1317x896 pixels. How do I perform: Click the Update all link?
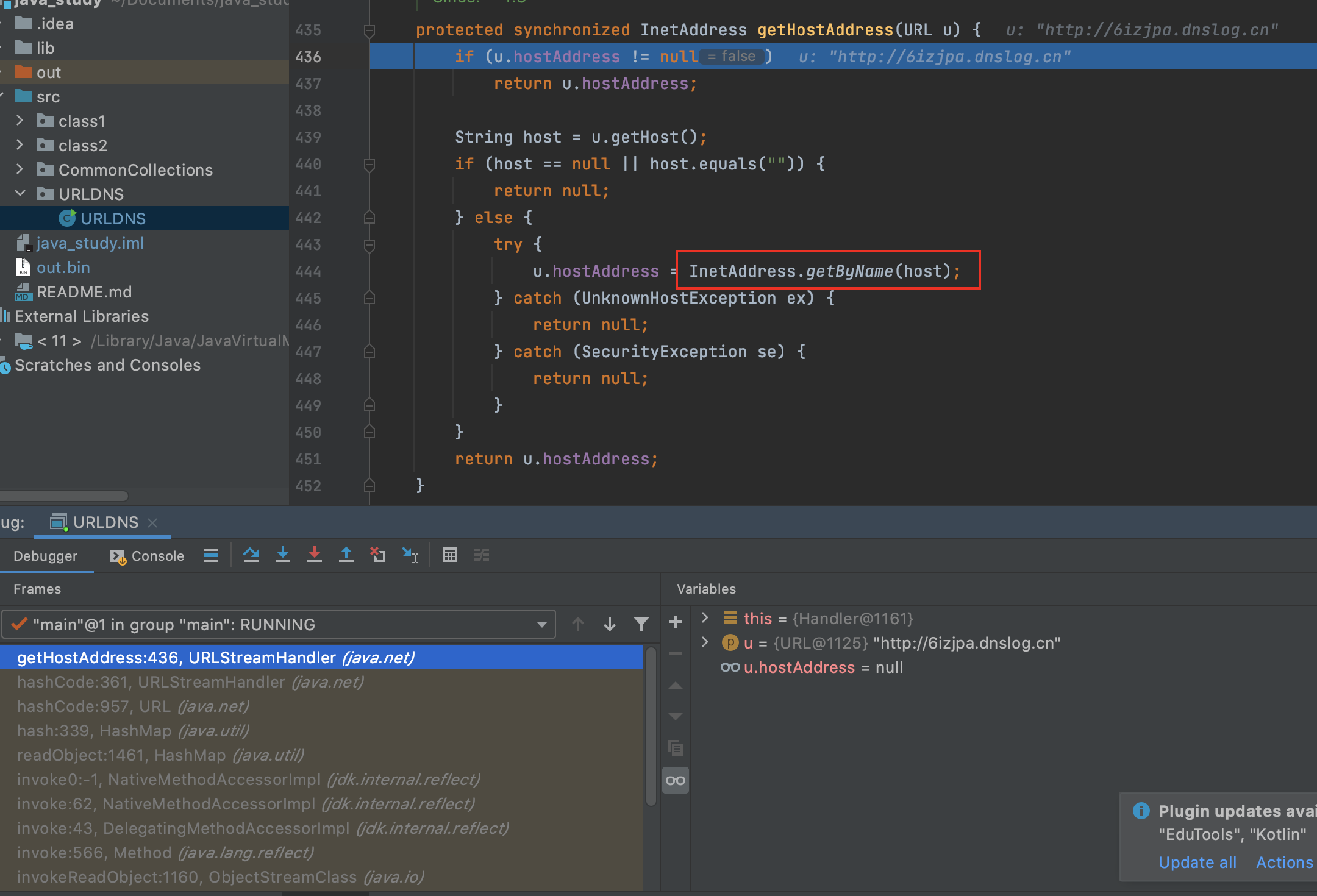tap(1197, 862)
